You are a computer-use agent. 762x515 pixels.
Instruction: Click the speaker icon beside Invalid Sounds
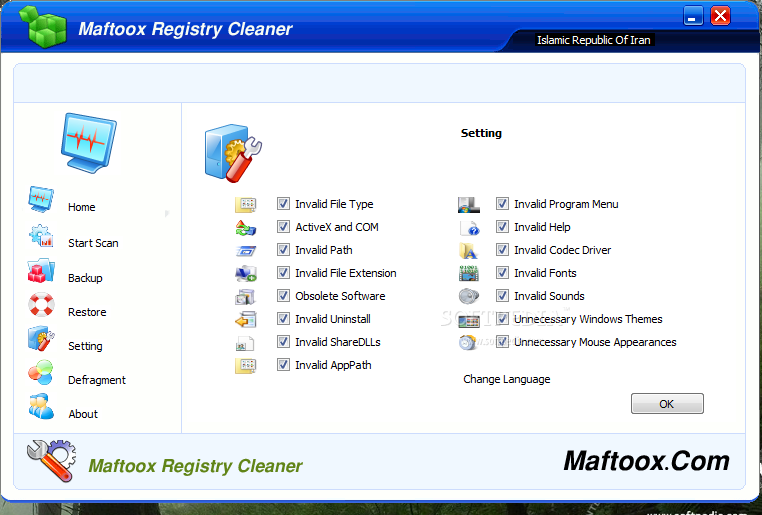point(469,296)
